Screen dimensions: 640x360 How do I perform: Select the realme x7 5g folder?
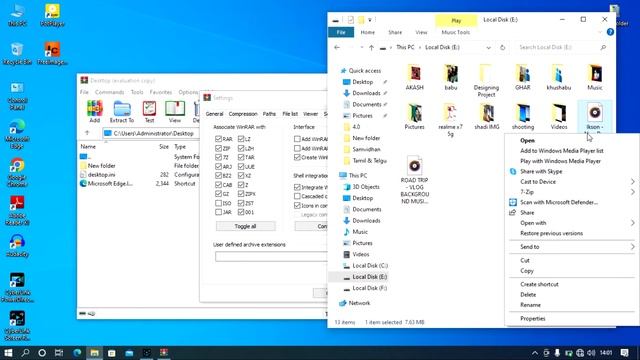[451, 120]
